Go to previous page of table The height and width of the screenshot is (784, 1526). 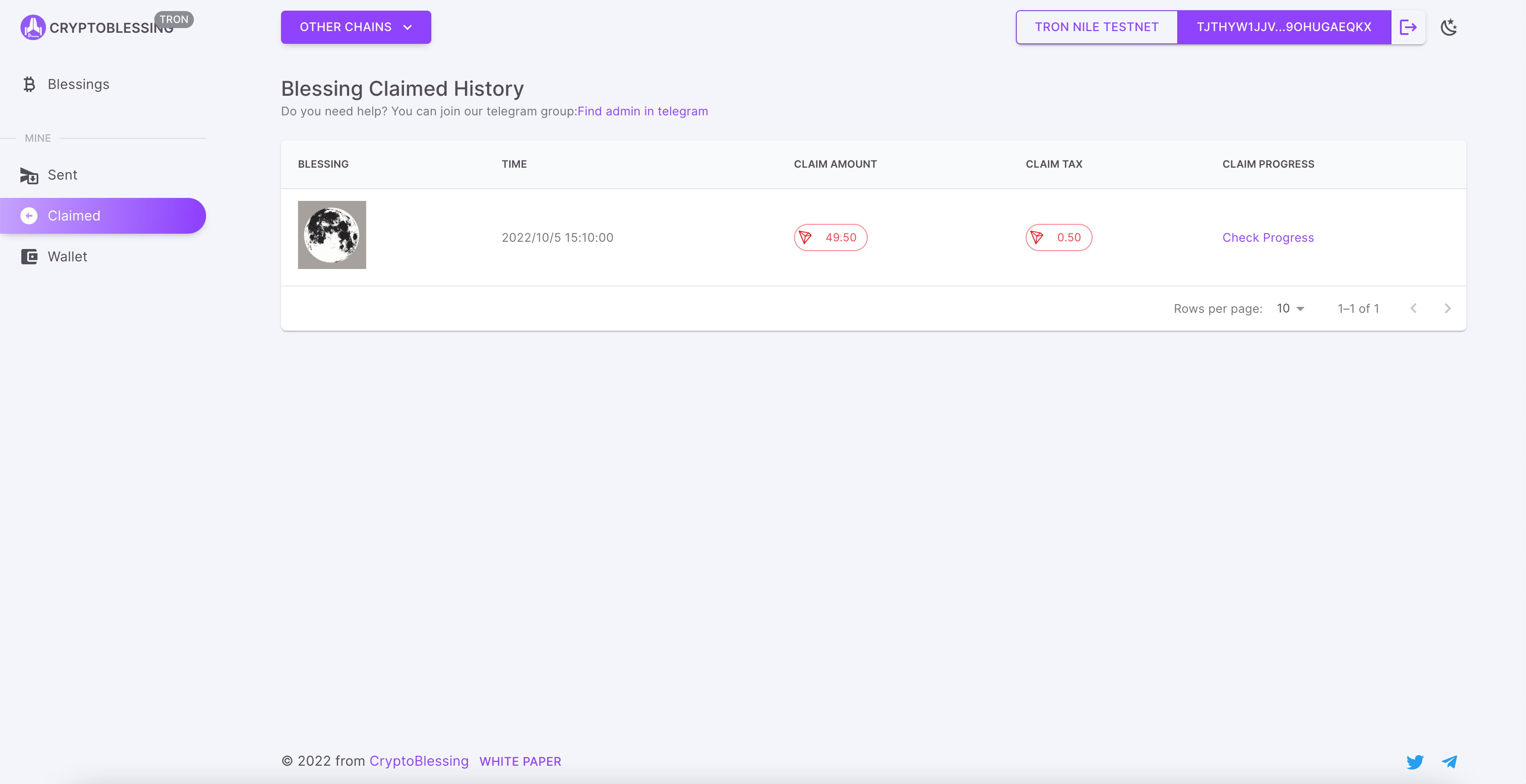tap(1414, 309)
